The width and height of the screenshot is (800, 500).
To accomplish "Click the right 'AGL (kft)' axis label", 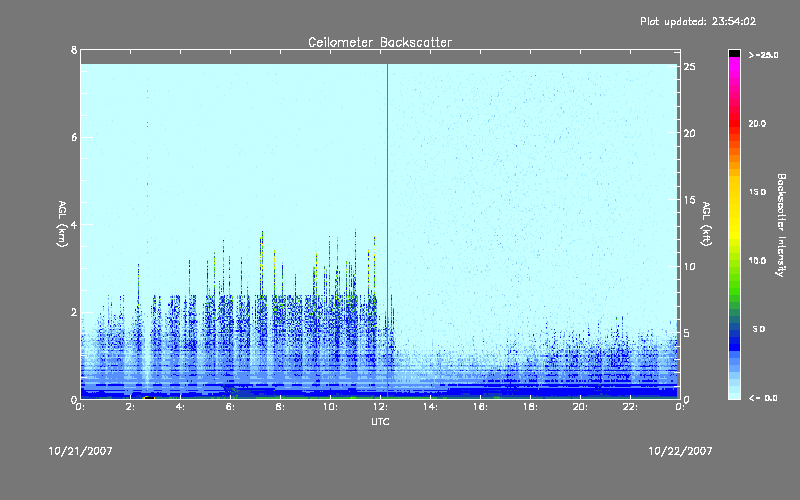I will click(x=706, y=224).
